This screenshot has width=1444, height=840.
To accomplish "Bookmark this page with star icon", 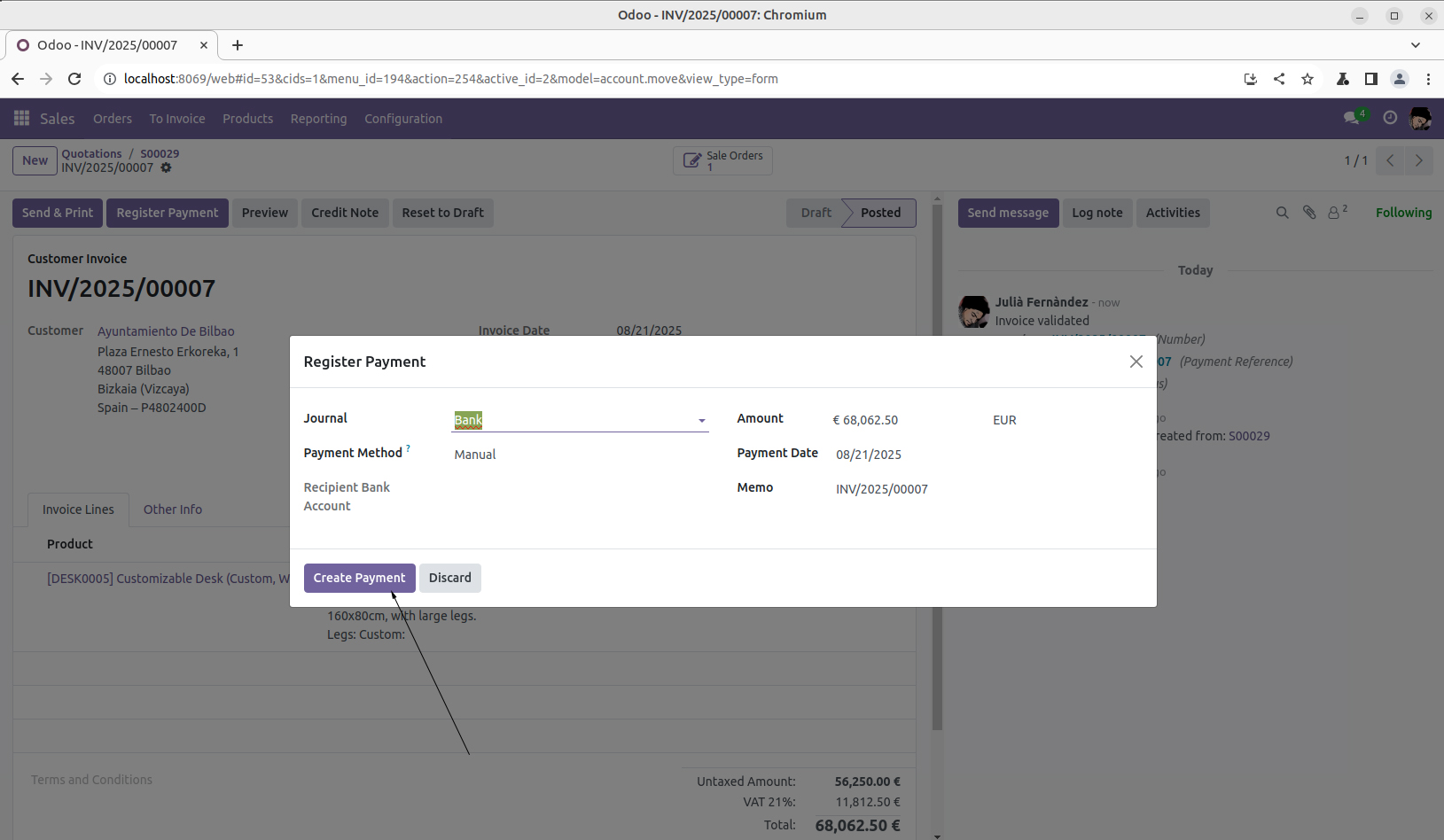I will tap(1307, 79).
